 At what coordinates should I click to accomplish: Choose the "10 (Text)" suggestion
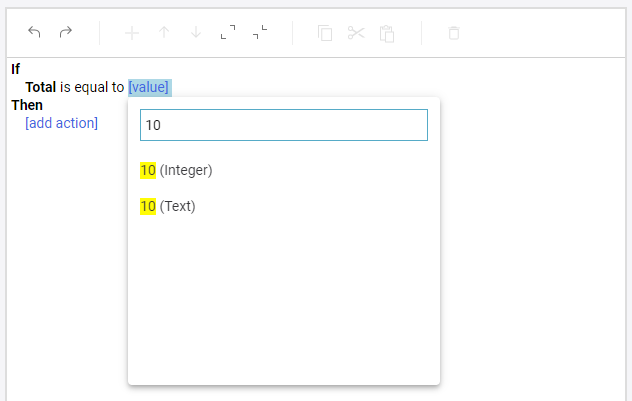[168, 206]
